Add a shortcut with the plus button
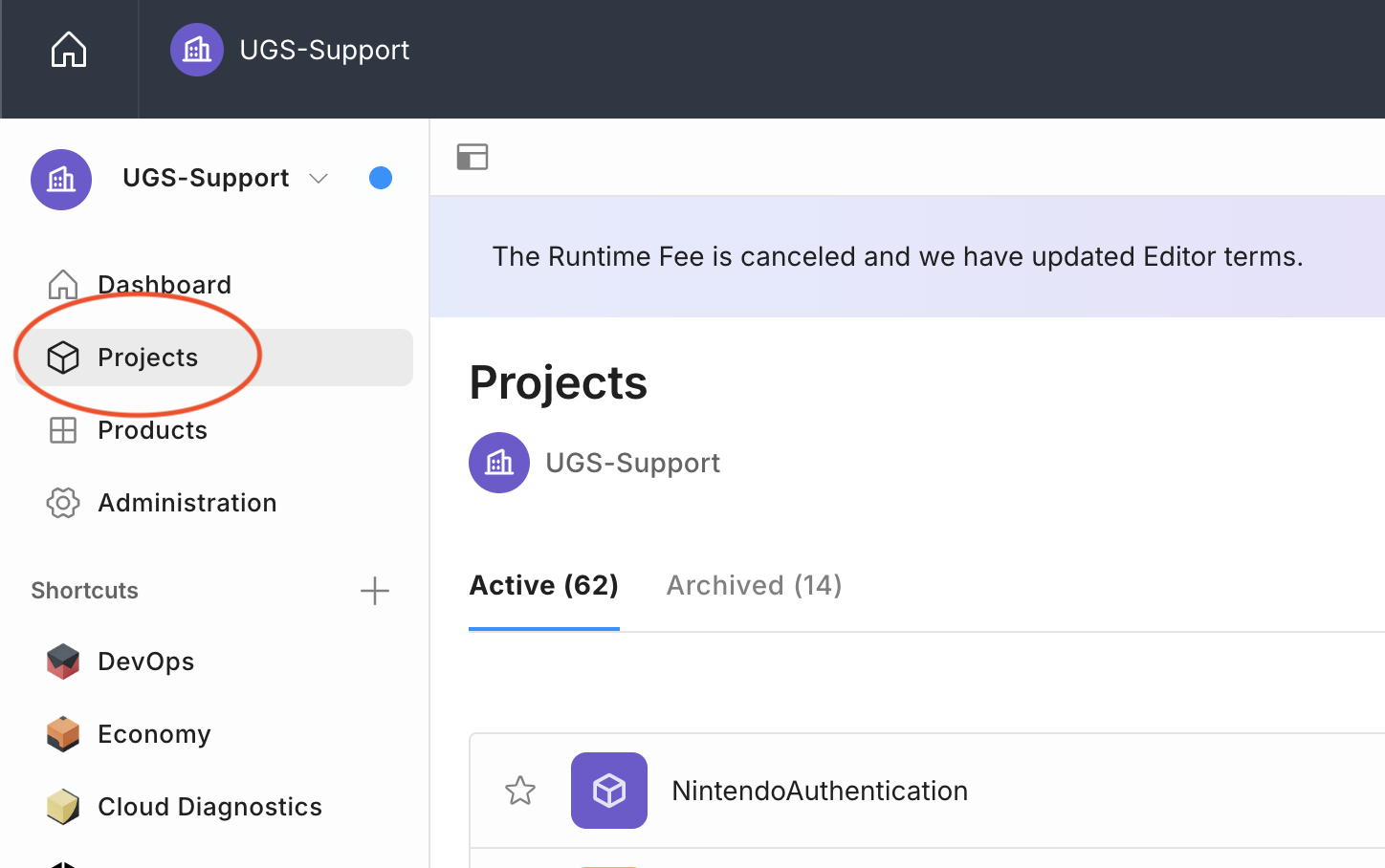This screenshot has width=1385, height=868. tap(375, 591)
